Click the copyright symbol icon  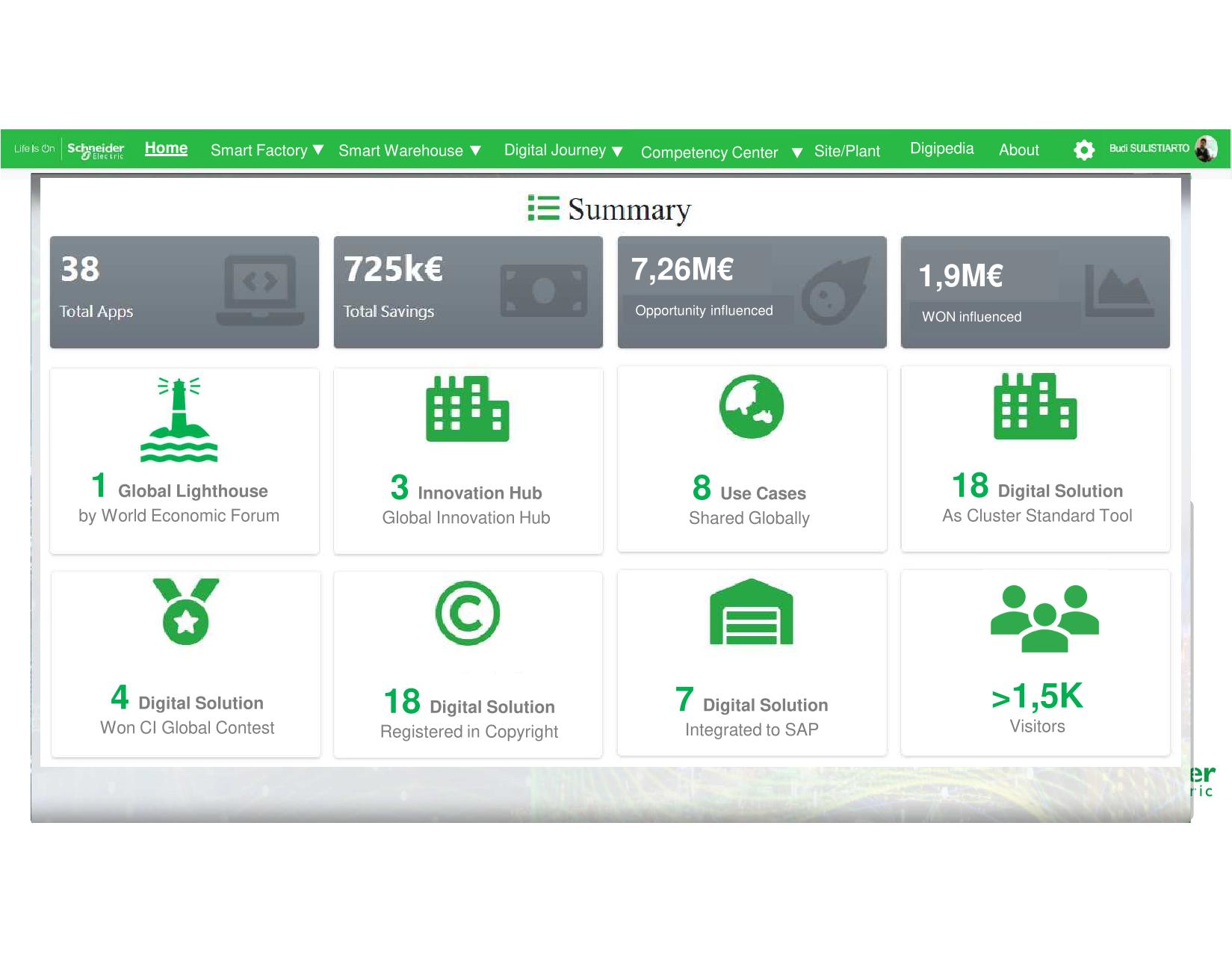pos(468,613)
